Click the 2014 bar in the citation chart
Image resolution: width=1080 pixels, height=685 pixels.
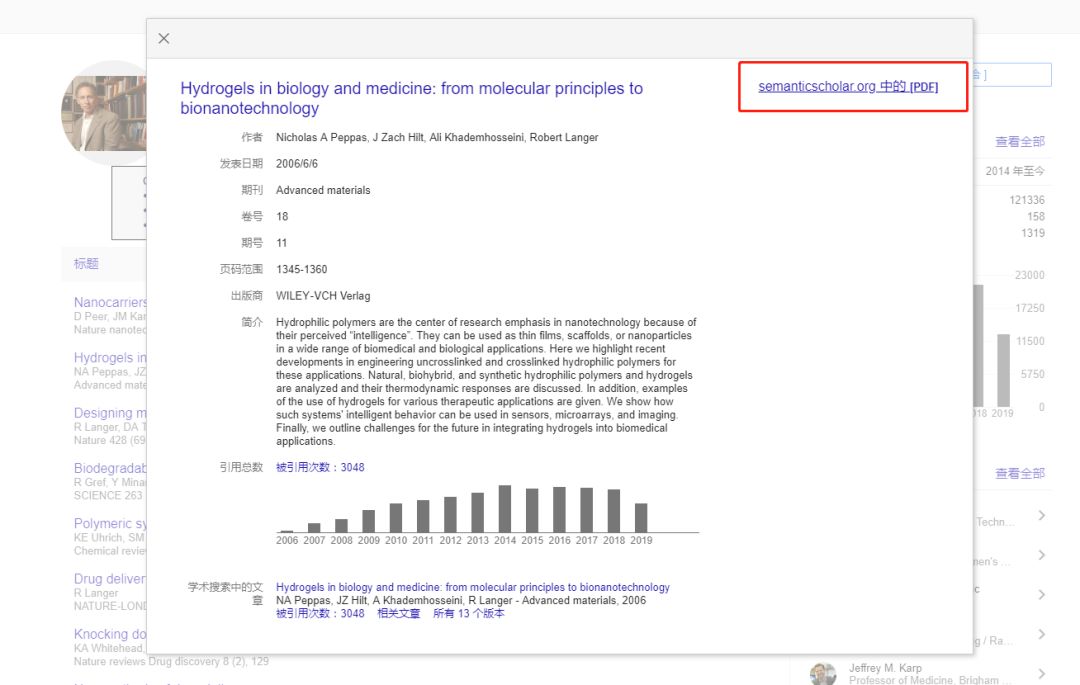point(505,509)
